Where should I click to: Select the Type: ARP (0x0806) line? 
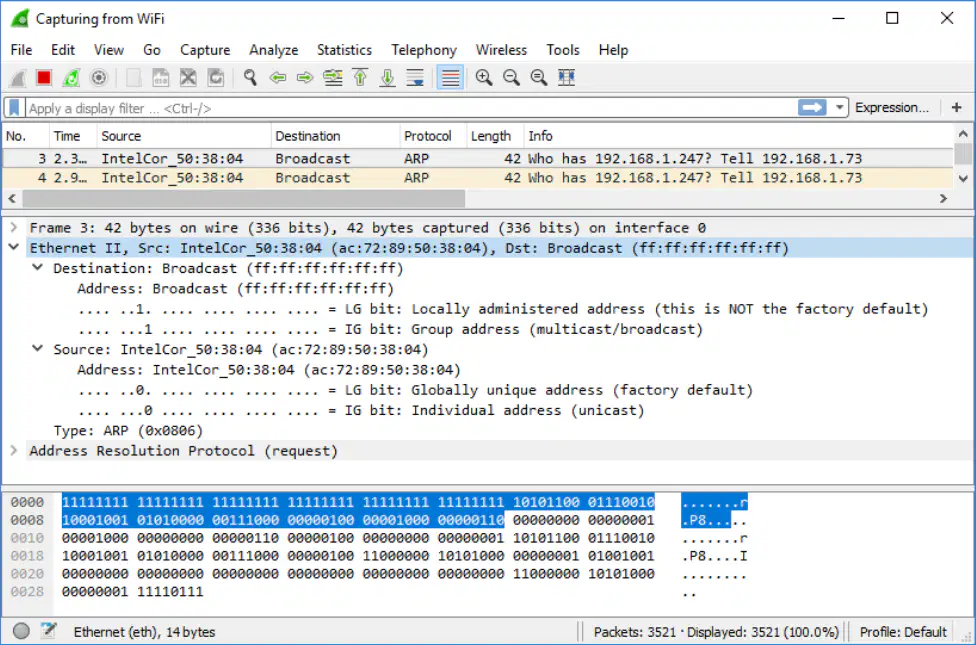[128, 431]
